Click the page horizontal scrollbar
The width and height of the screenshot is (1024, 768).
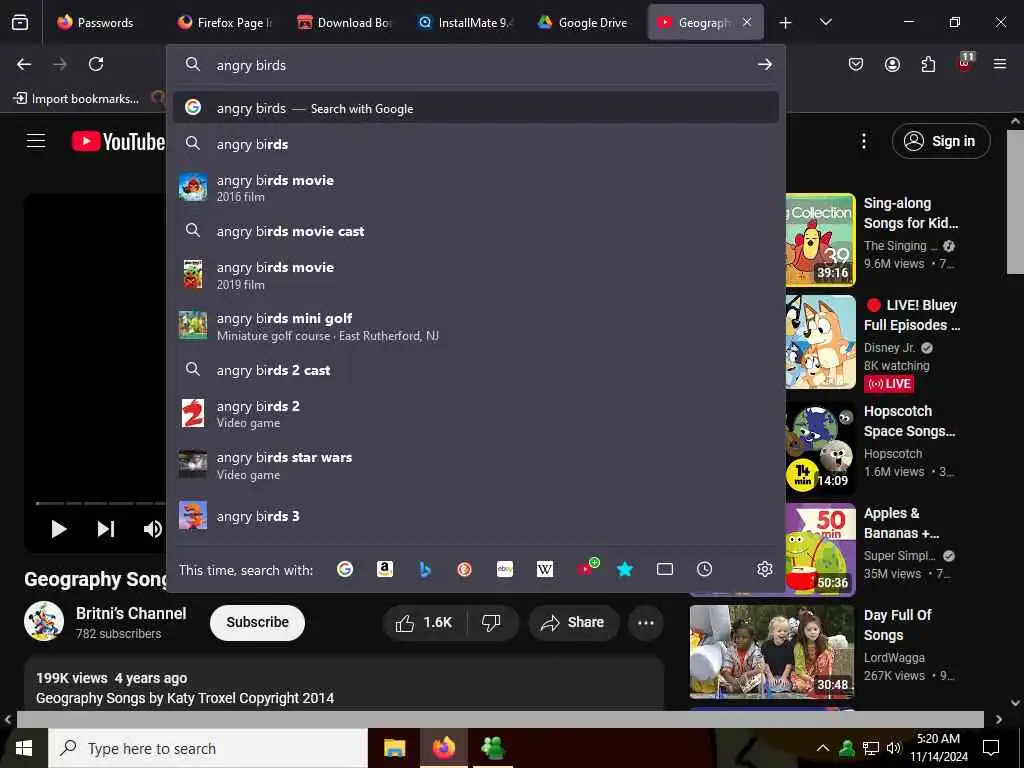[500, 720]
